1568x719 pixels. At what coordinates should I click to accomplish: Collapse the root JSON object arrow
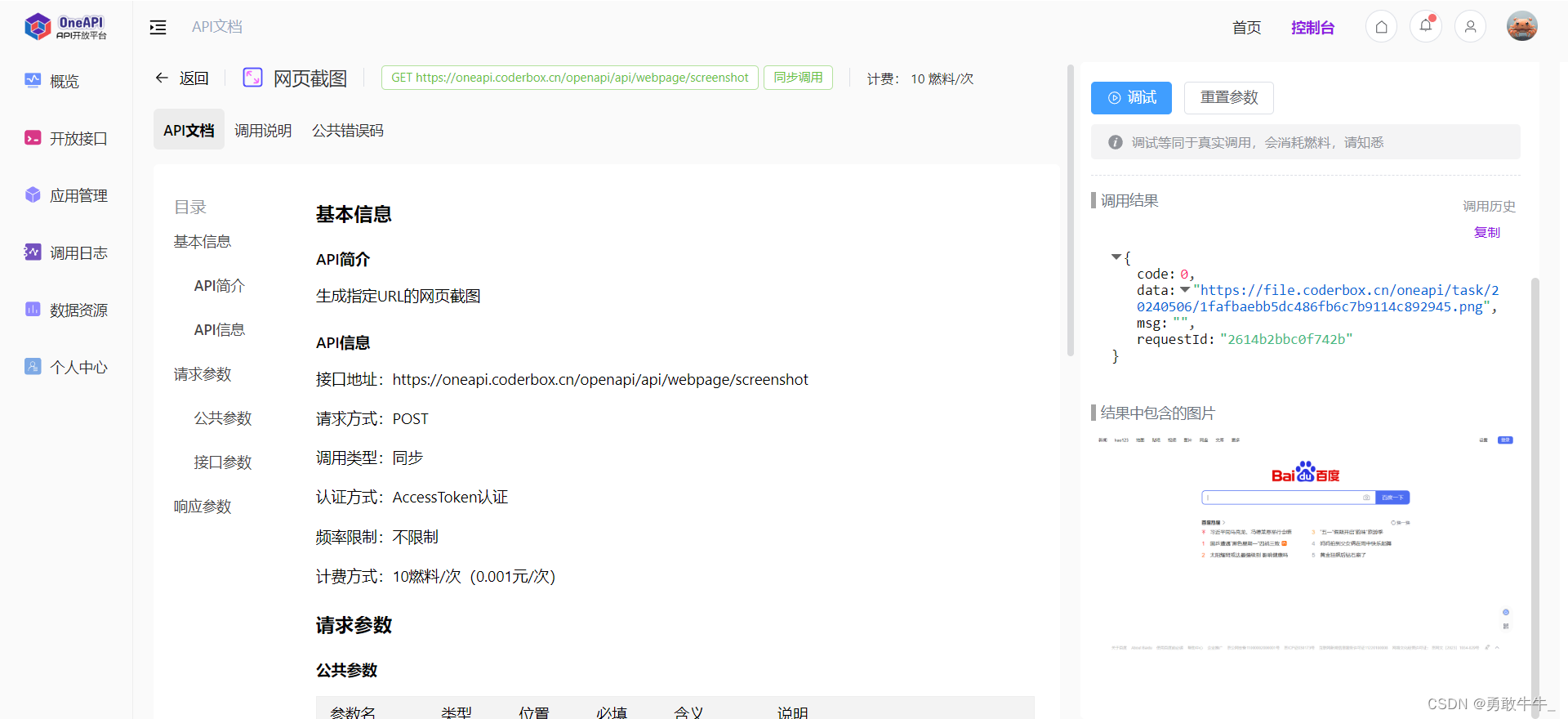1116,257
